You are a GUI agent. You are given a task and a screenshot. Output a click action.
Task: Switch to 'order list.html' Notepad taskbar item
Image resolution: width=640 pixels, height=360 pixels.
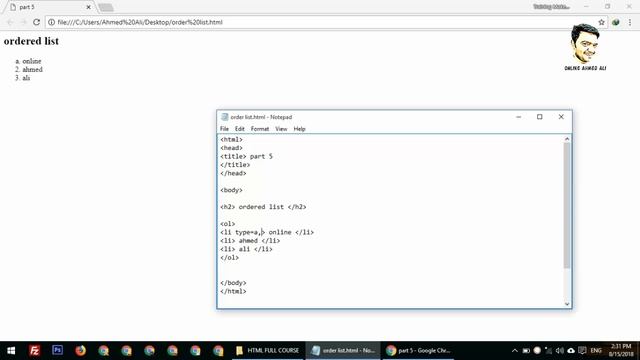coord(343,351)
